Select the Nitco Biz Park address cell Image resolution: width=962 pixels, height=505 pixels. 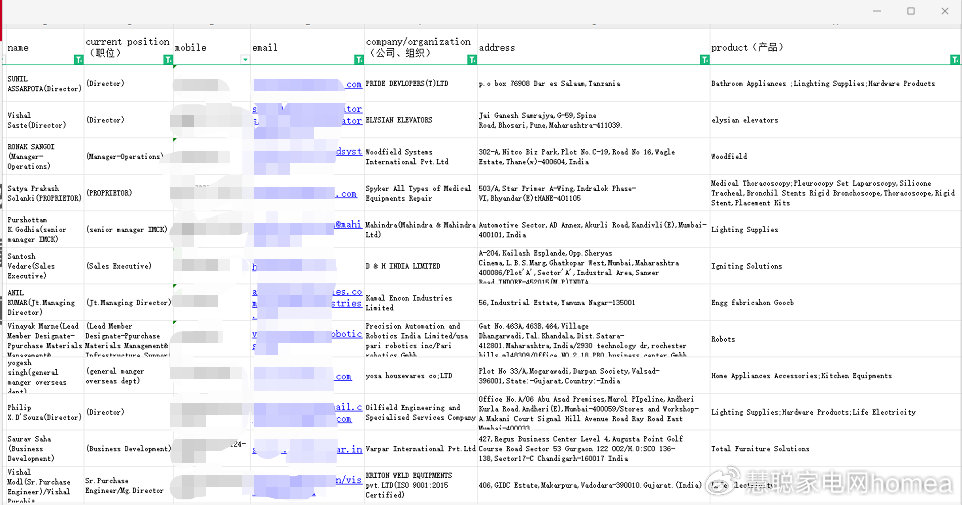click(593, 156)
